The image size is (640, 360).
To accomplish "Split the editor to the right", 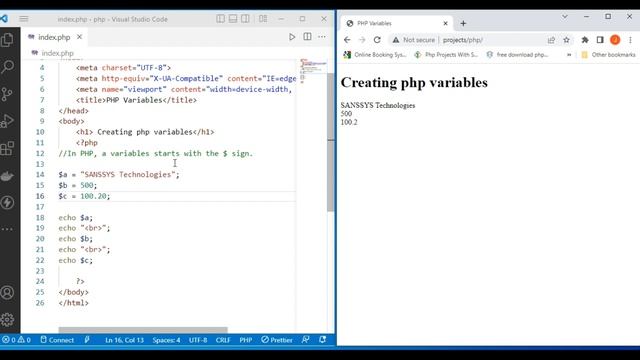I will coord(307,37).
